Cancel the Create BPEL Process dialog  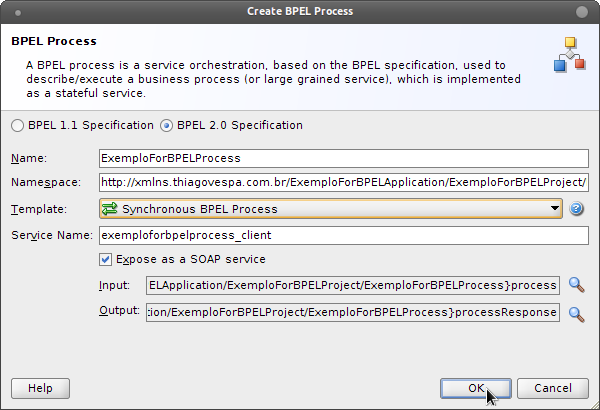[x=553, y=389]
